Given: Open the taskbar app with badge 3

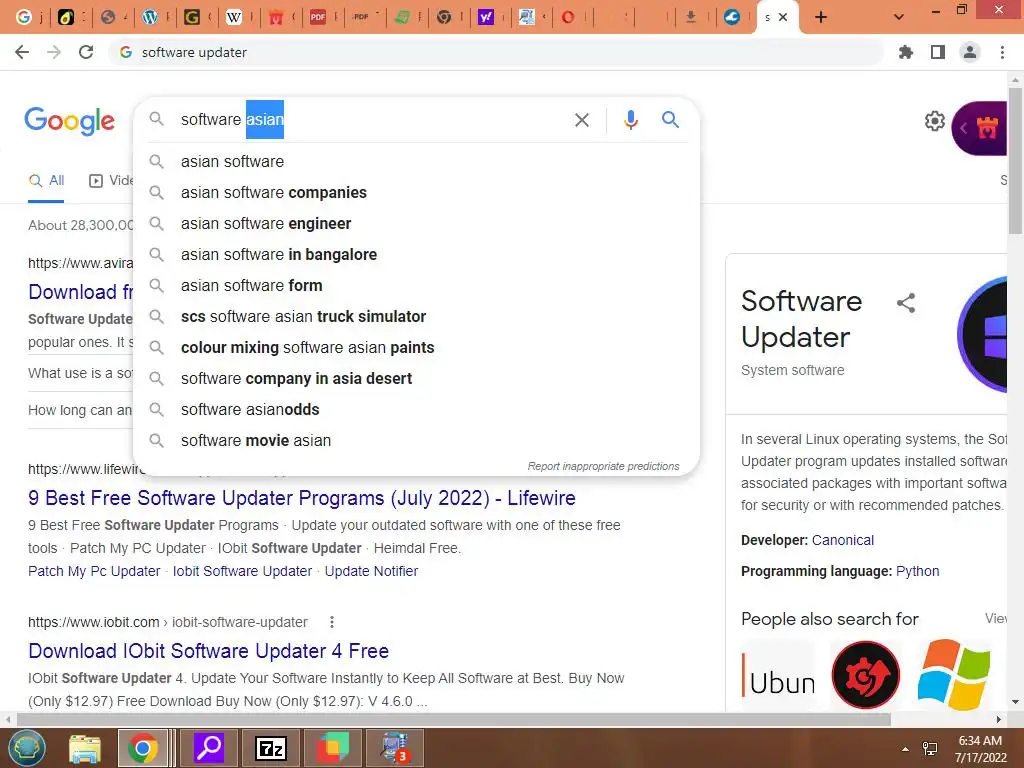Looking at the screenshot, I should click(x=395, y=748).
